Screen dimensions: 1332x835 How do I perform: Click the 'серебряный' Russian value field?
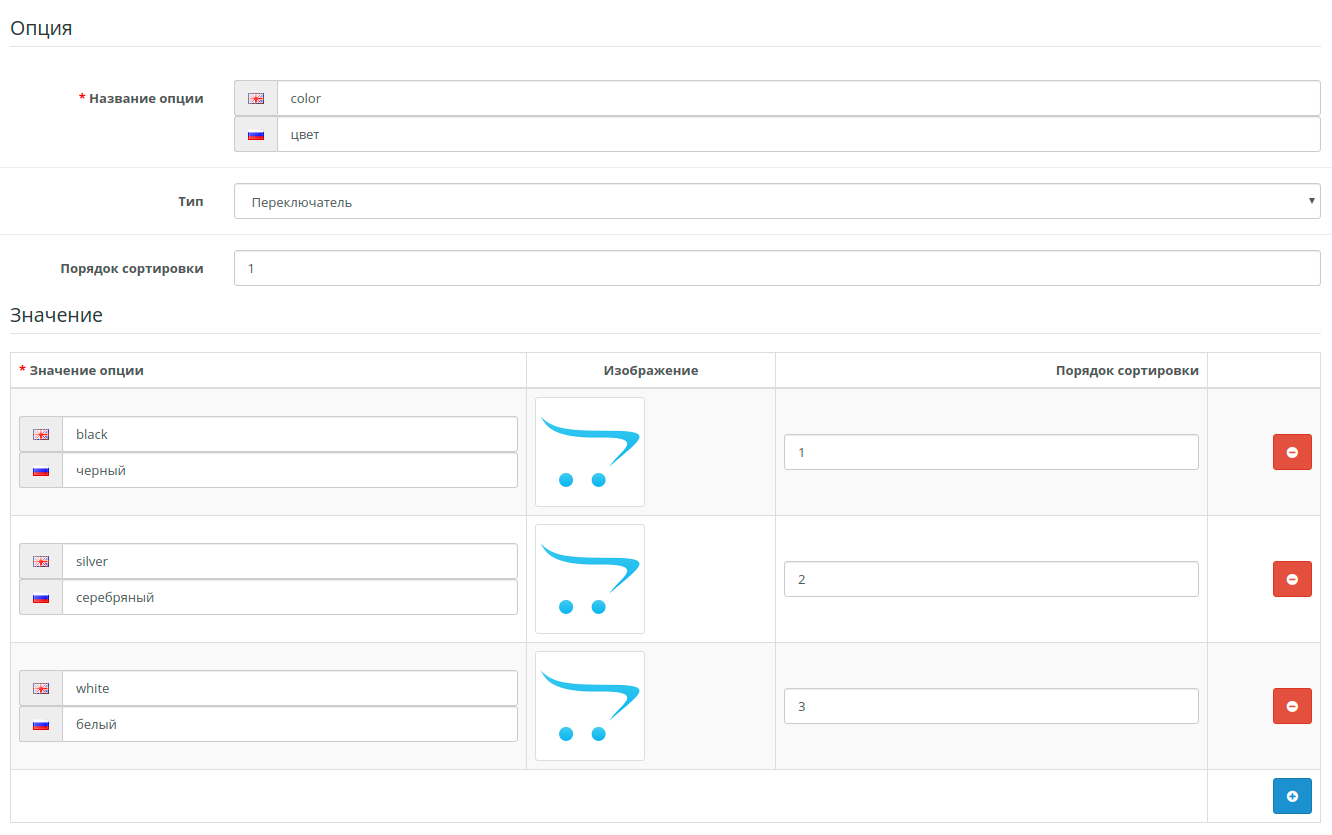(x=289, y=597)
